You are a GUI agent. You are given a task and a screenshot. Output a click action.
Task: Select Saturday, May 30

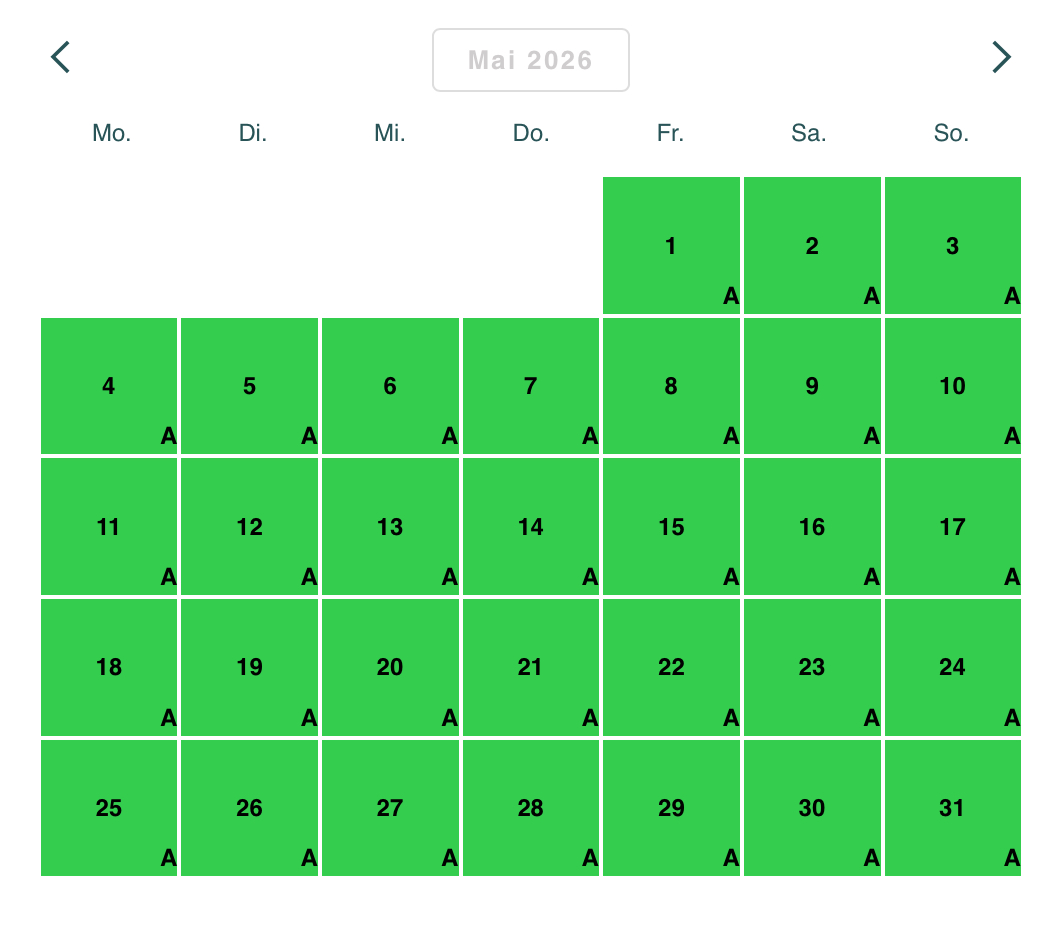[812, 808]
